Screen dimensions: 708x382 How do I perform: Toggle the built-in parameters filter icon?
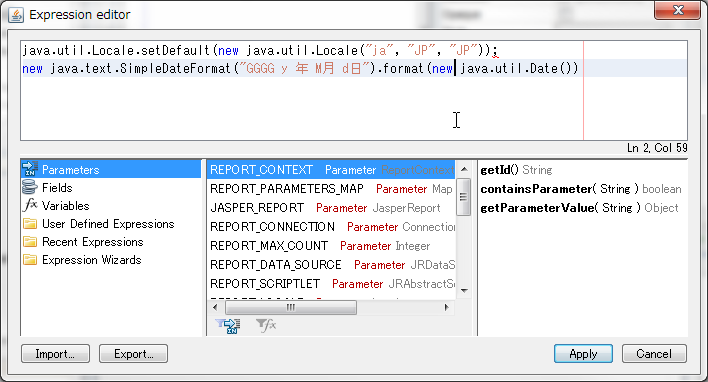click(x=228, y=325)
